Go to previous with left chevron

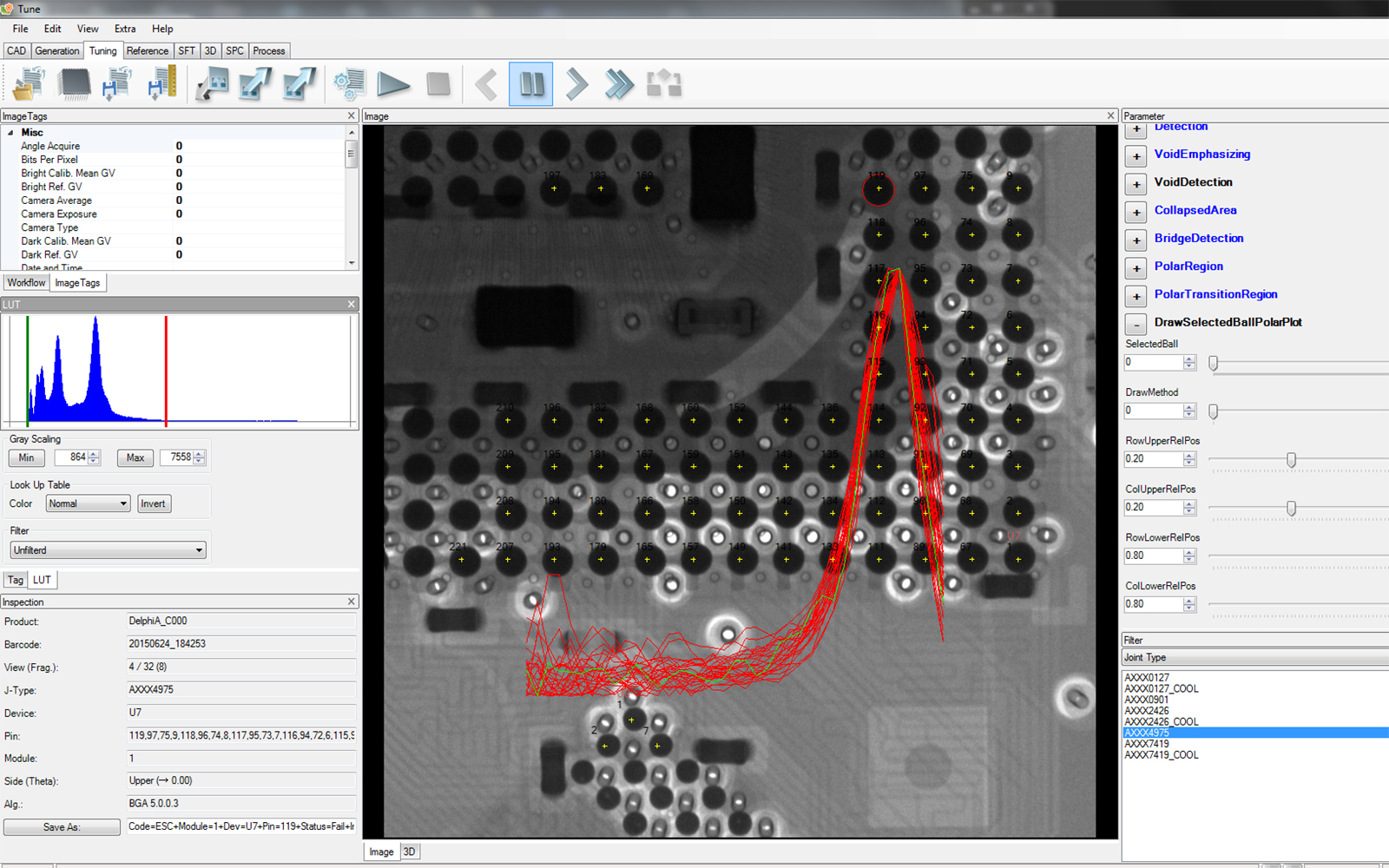click(487, 84)
